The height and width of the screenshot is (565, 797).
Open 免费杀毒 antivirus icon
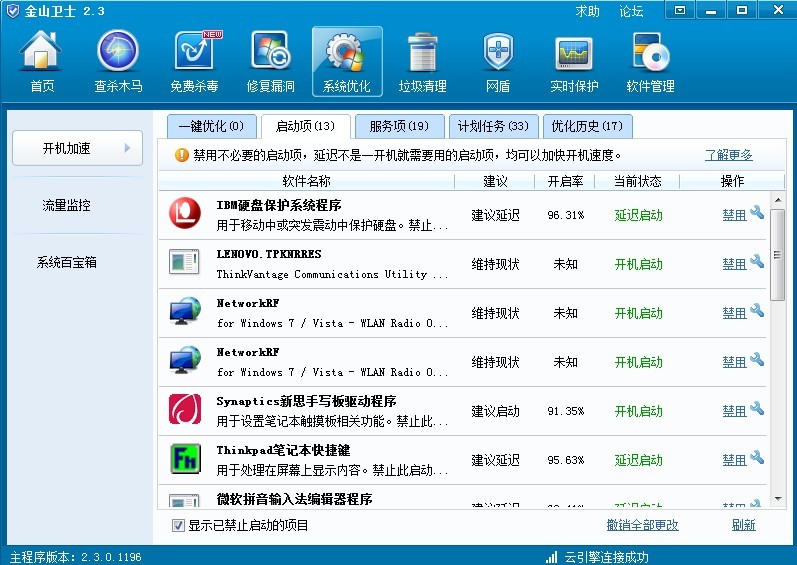[194, 61]
